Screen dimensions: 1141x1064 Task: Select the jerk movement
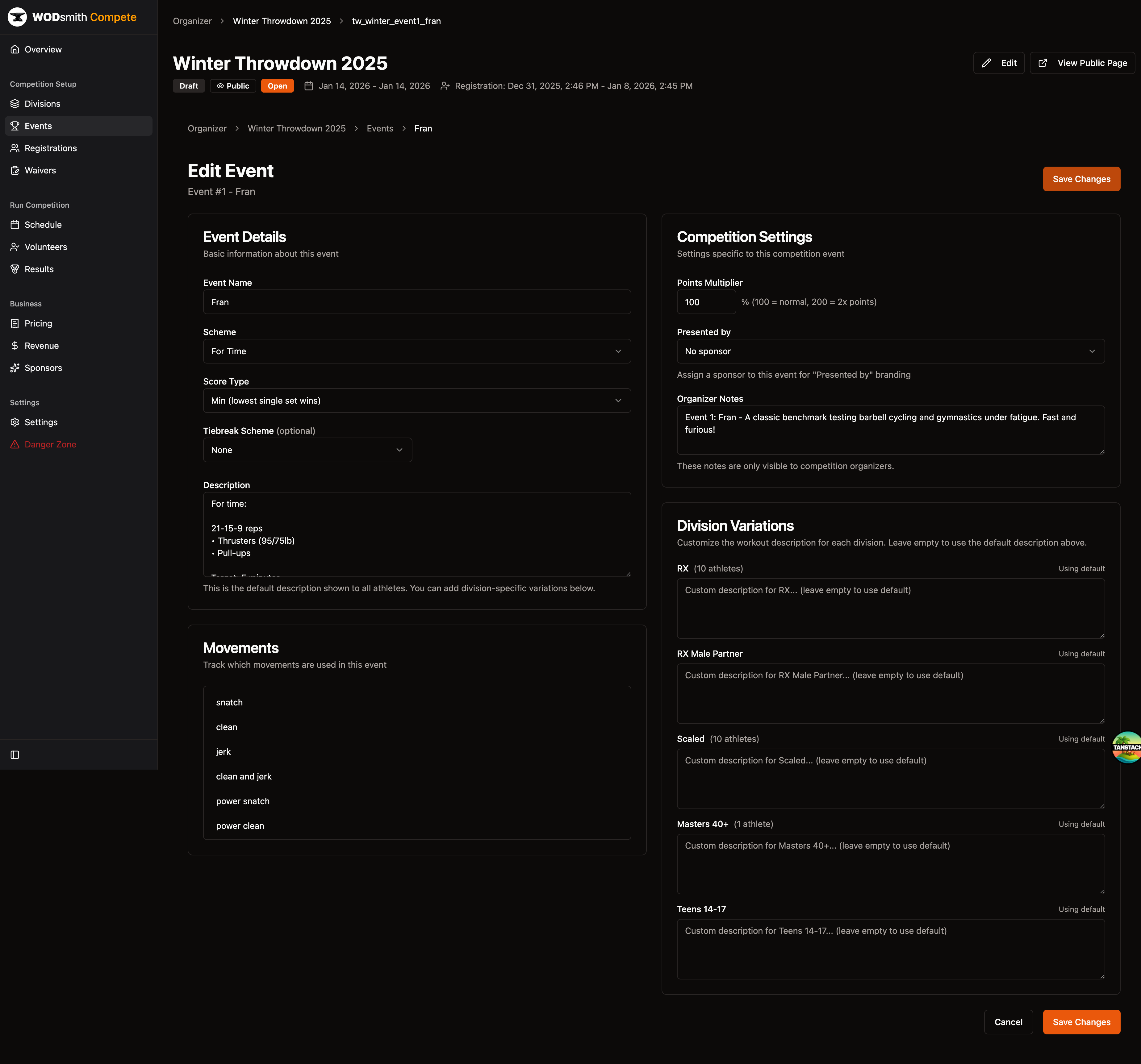tap(417, 752)
